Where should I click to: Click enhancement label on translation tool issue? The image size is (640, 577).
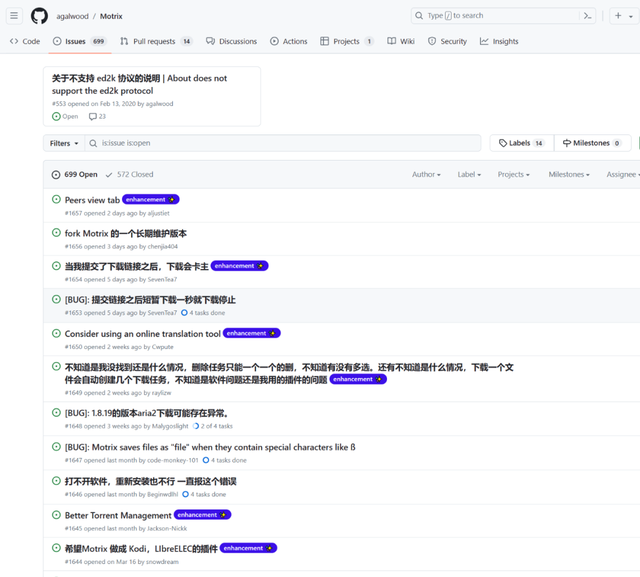(x=251, y=333)
